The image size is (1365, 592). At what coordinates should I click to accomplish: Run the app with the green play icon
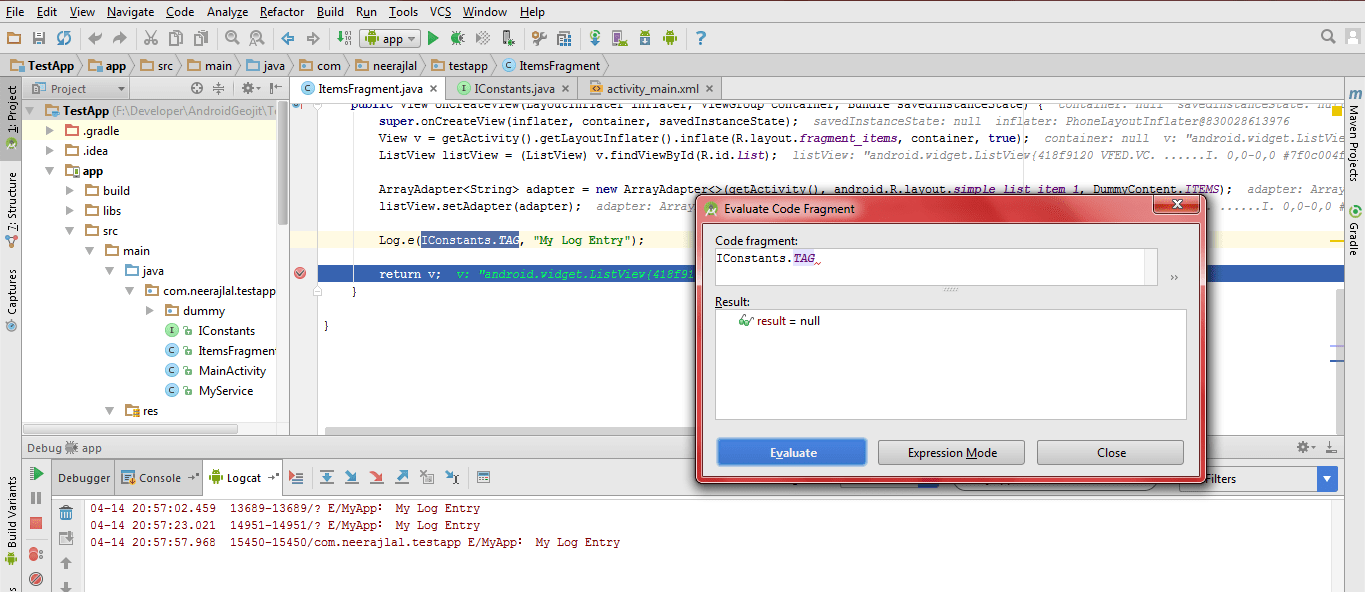point(433,38)
